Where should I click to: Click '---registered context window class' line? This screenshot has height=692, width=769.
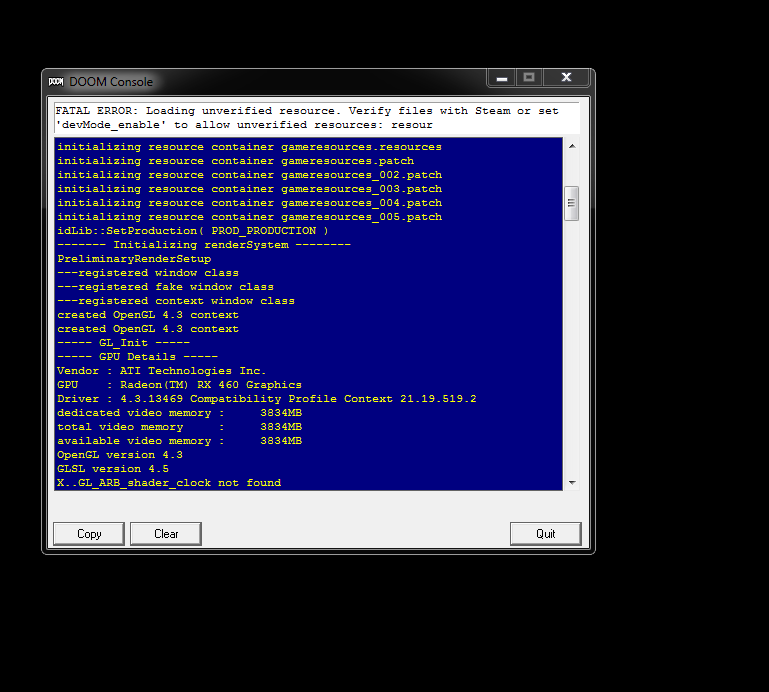pos(176,301)
